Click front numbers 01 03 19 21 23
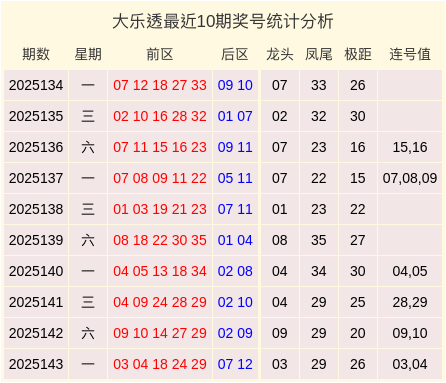Viewport: 446px width, 383px height. point(160,209)
